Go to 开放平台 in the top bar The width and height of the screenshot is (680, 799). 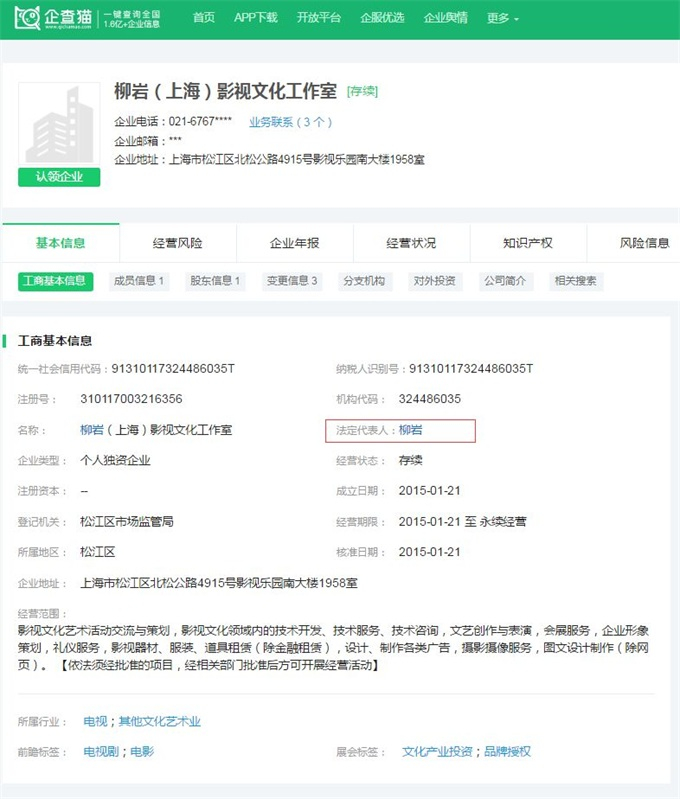[x=319, y=18]
